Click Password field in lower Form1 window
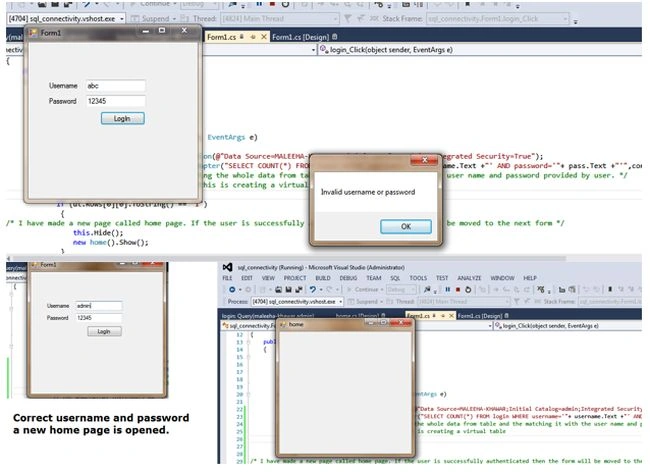Screen dimensions: 650x472 (x=99, y=318)
